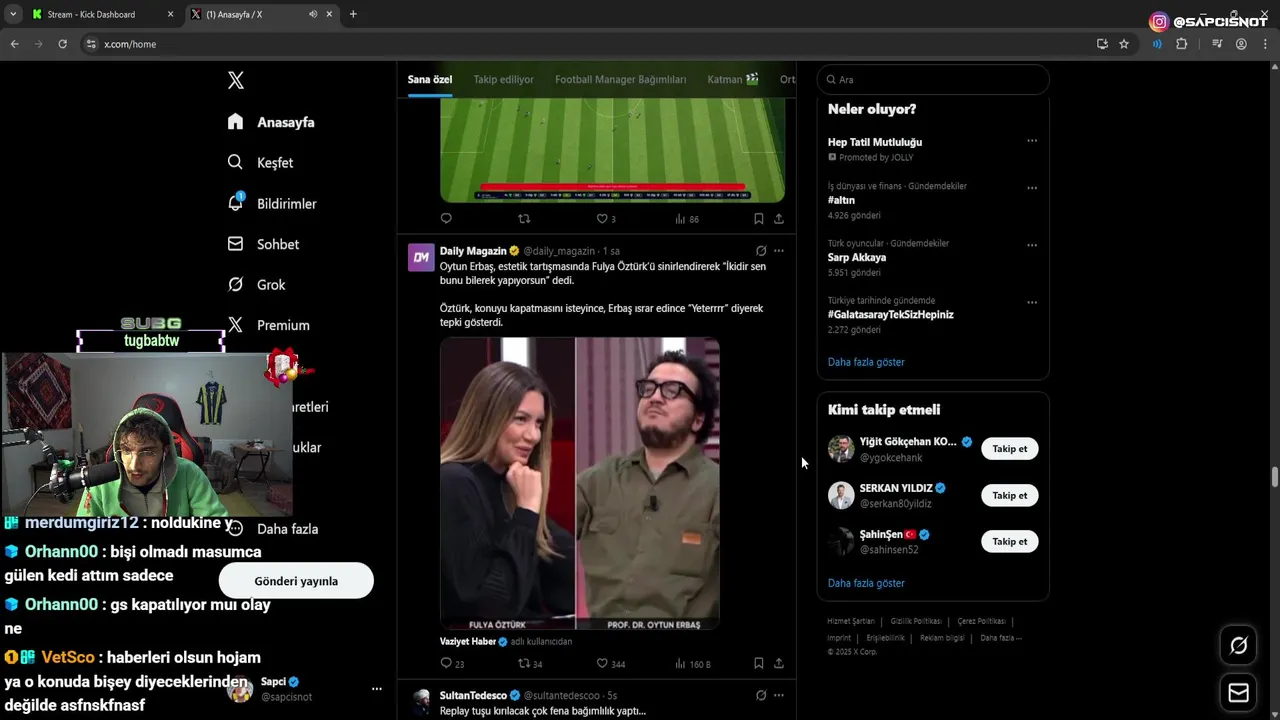1280x720 pixels.
Task: Click Daily Magazin account name
Action: 473,251
